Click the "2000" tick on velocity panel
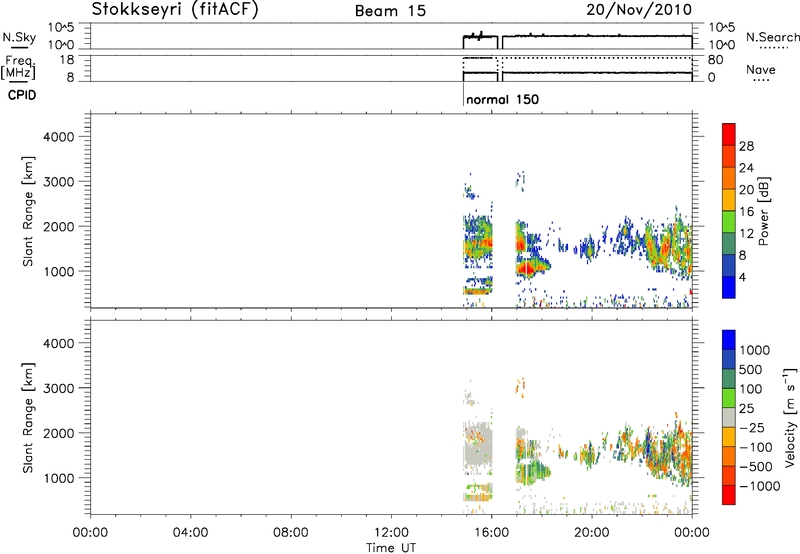800x554 pixels. point(59,433)
